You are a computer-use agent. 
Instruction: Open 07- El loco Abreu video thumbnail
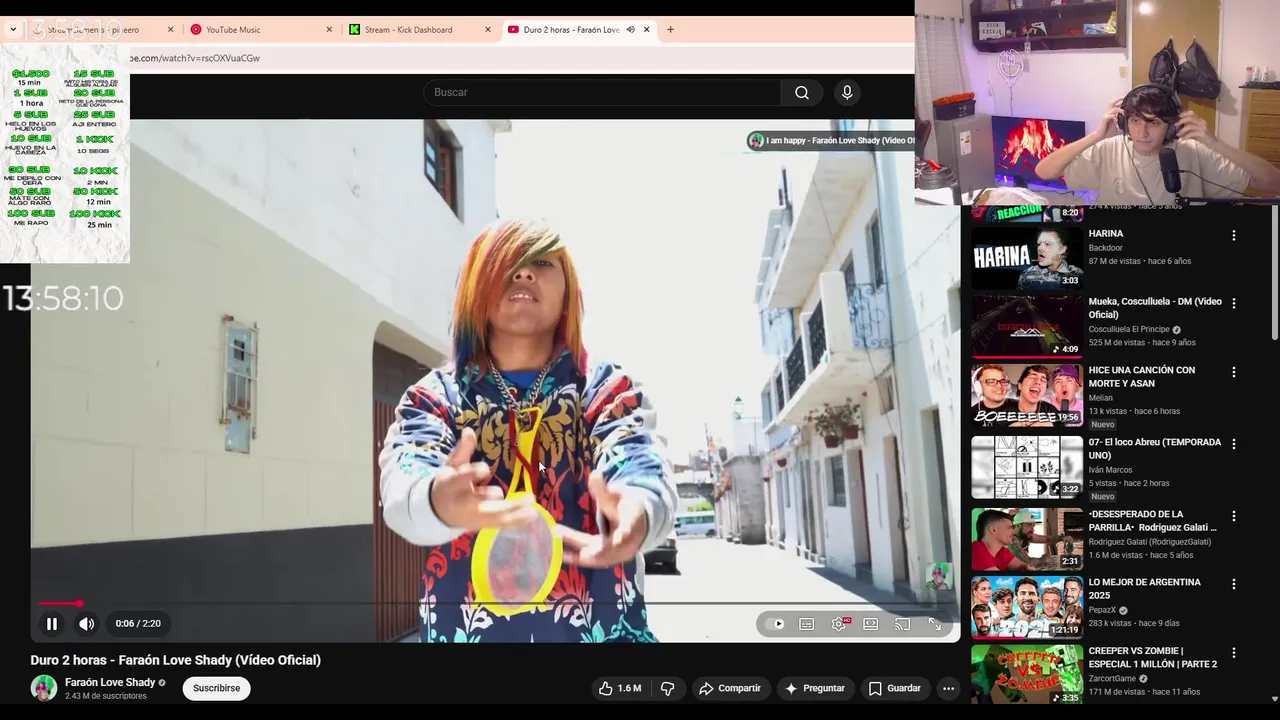(1027, 467)
